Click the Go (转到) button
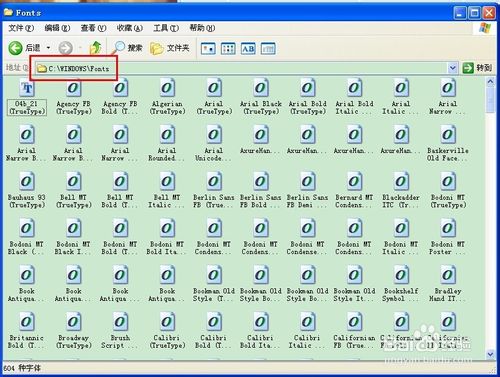 [x=477, y=68]
